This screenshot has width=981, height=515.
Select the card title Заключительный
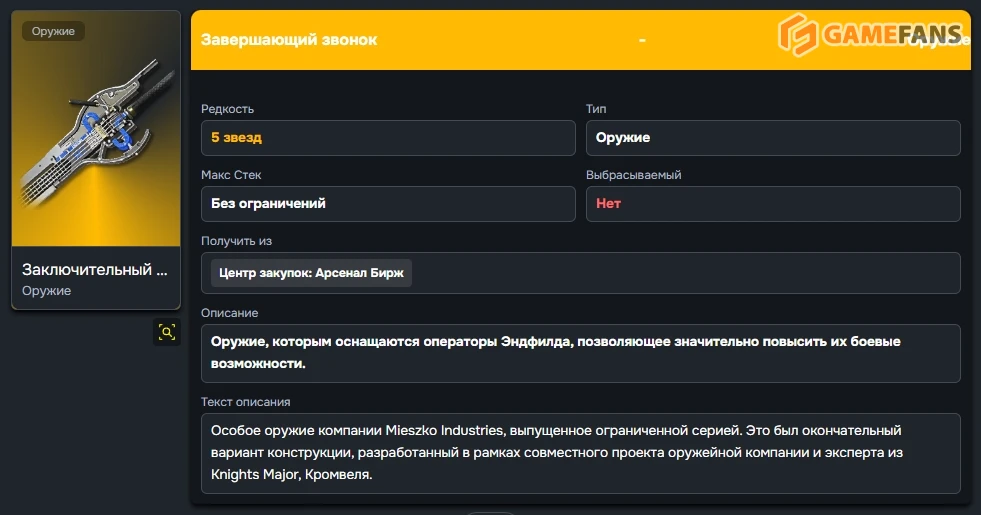coord(95,269)
